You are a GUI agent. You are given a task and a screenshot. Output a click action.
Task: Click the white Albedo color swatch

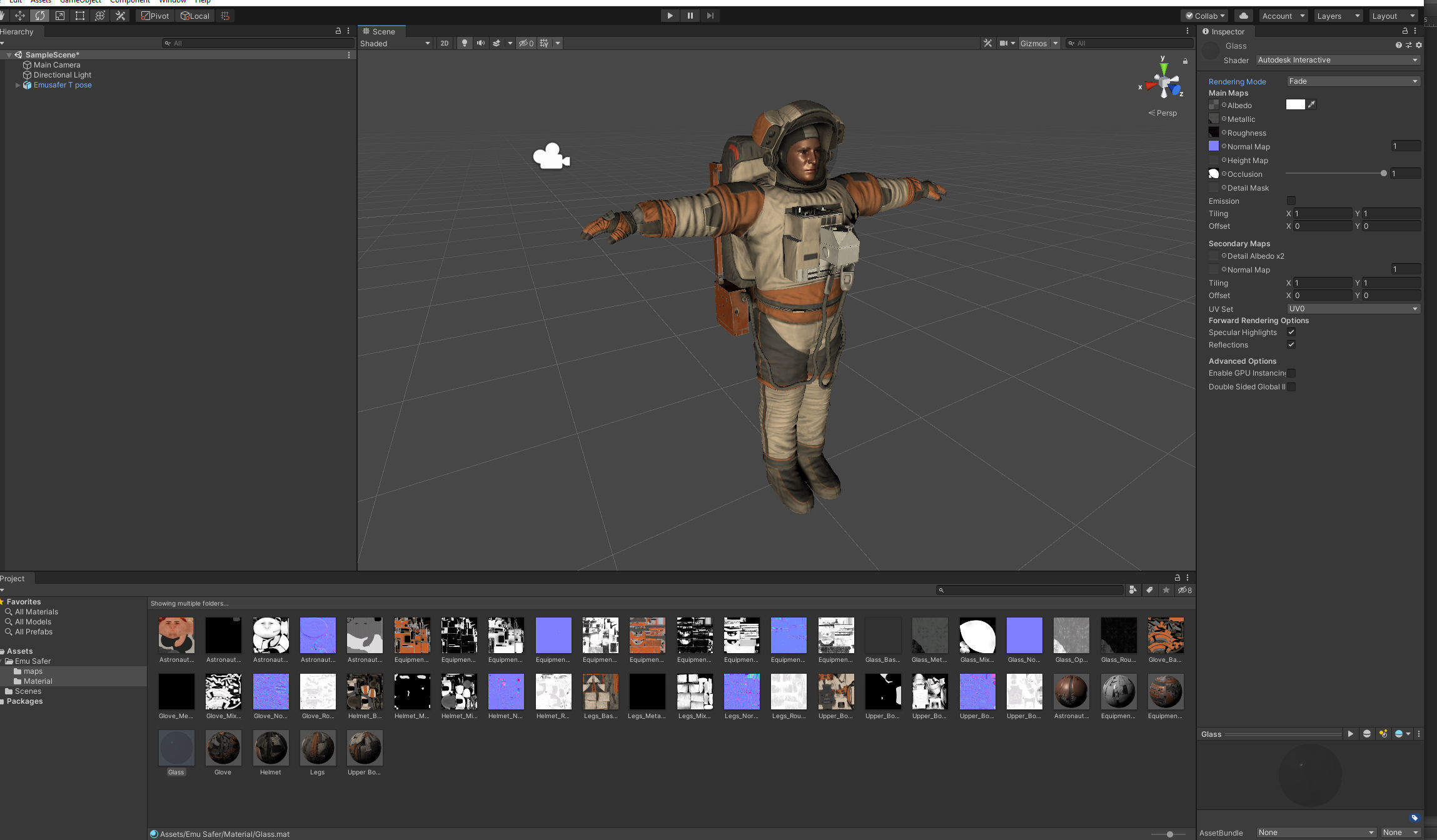coord(1295,104)
